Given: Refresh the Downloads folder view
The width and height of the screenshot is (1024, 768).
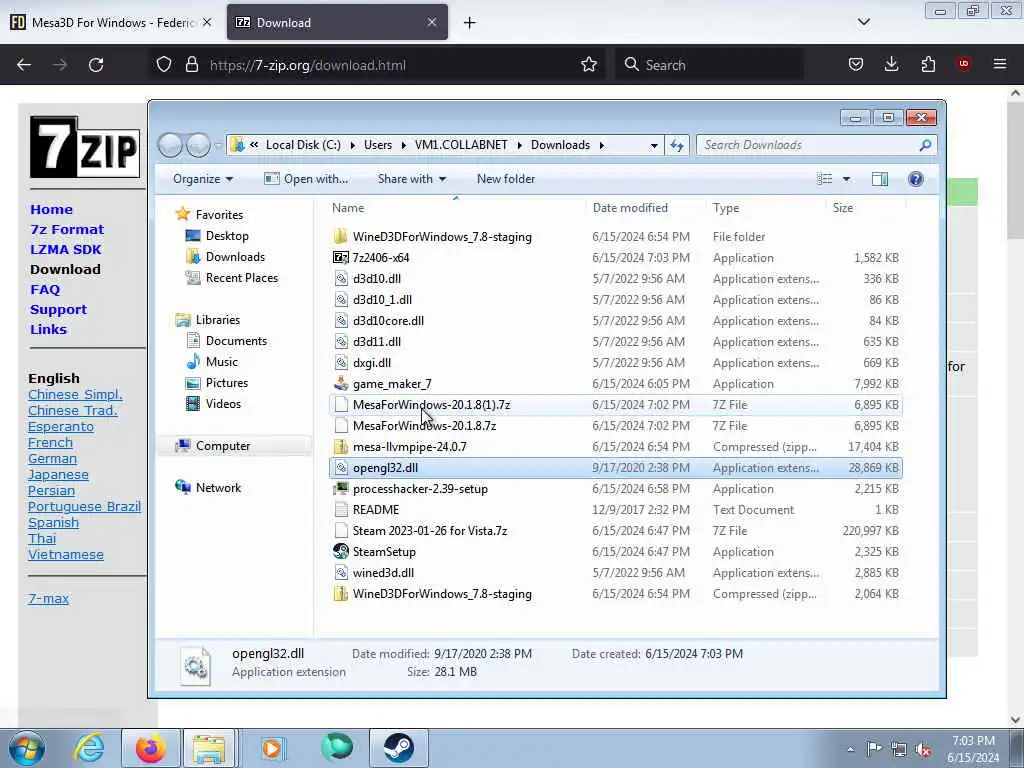Looking at the screenshot, I should tap(677, 145).
